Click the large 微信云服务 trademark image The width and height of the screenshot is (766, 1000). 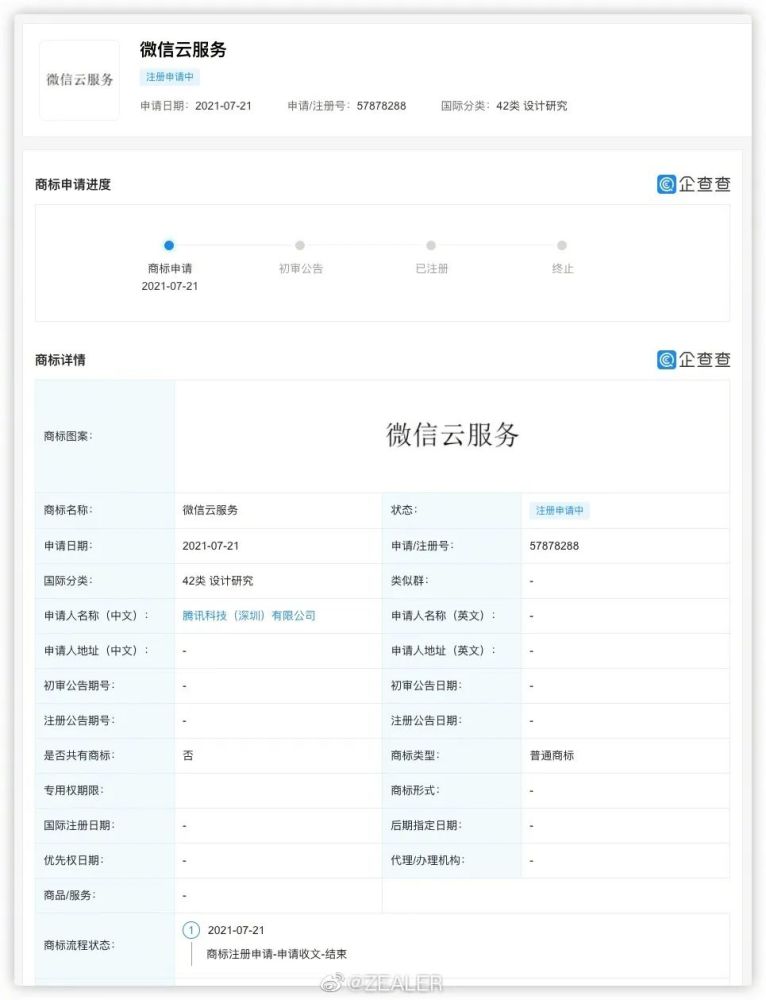pos(452,435)
